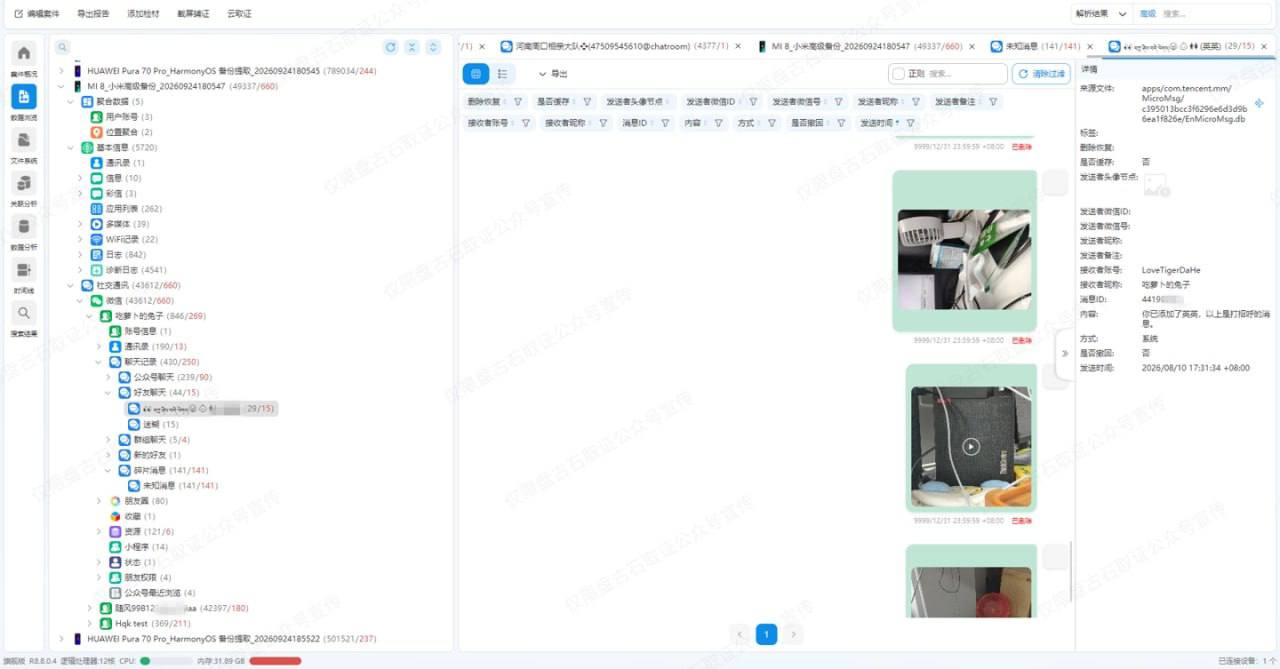This screenshot has width=1280, height=669.
Task: Expand the 群组聊天 node
Action: click(x=108, y=439)
